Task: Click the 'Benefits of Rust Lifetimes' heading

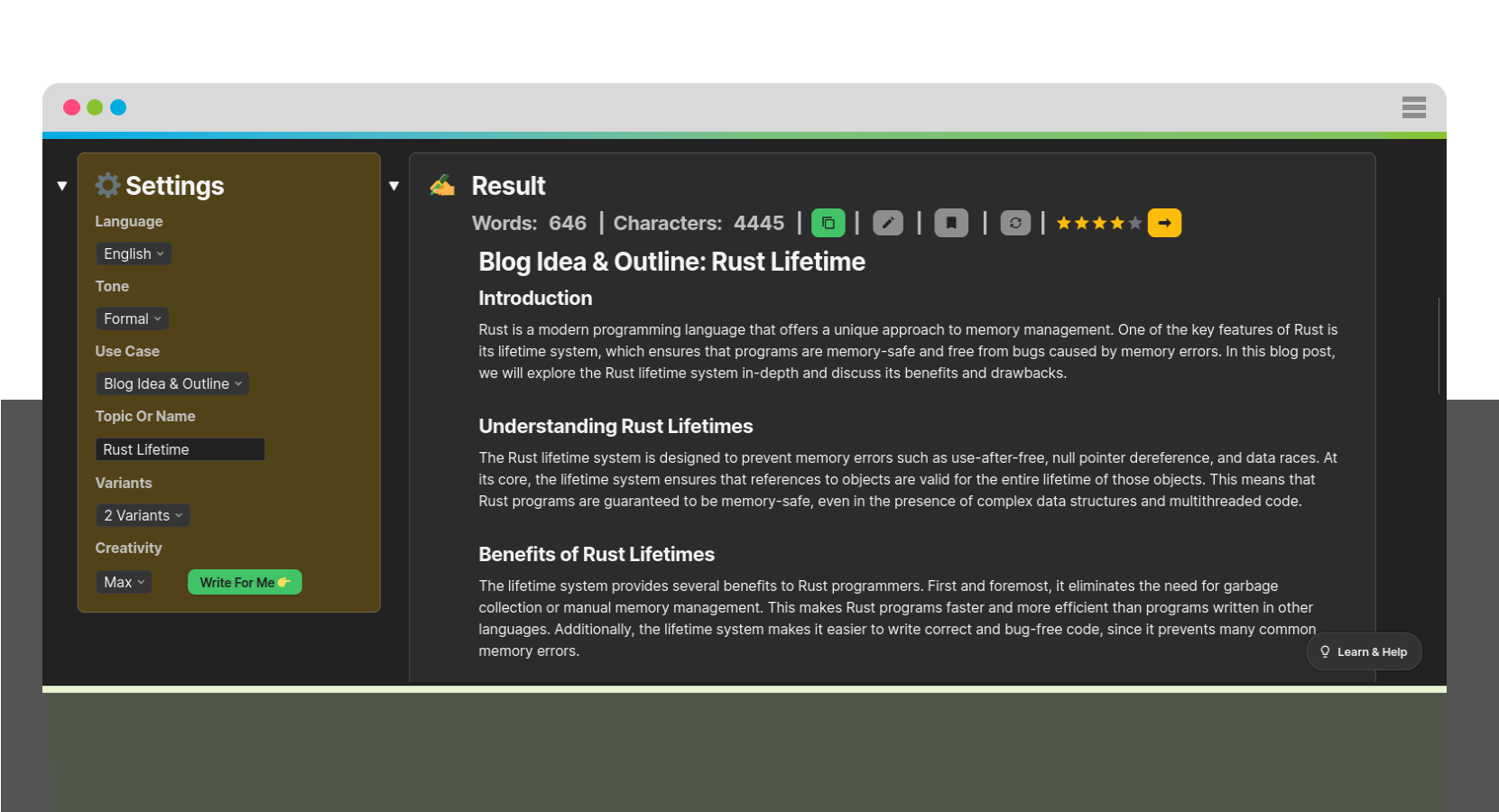Action: tap(597, 554)
